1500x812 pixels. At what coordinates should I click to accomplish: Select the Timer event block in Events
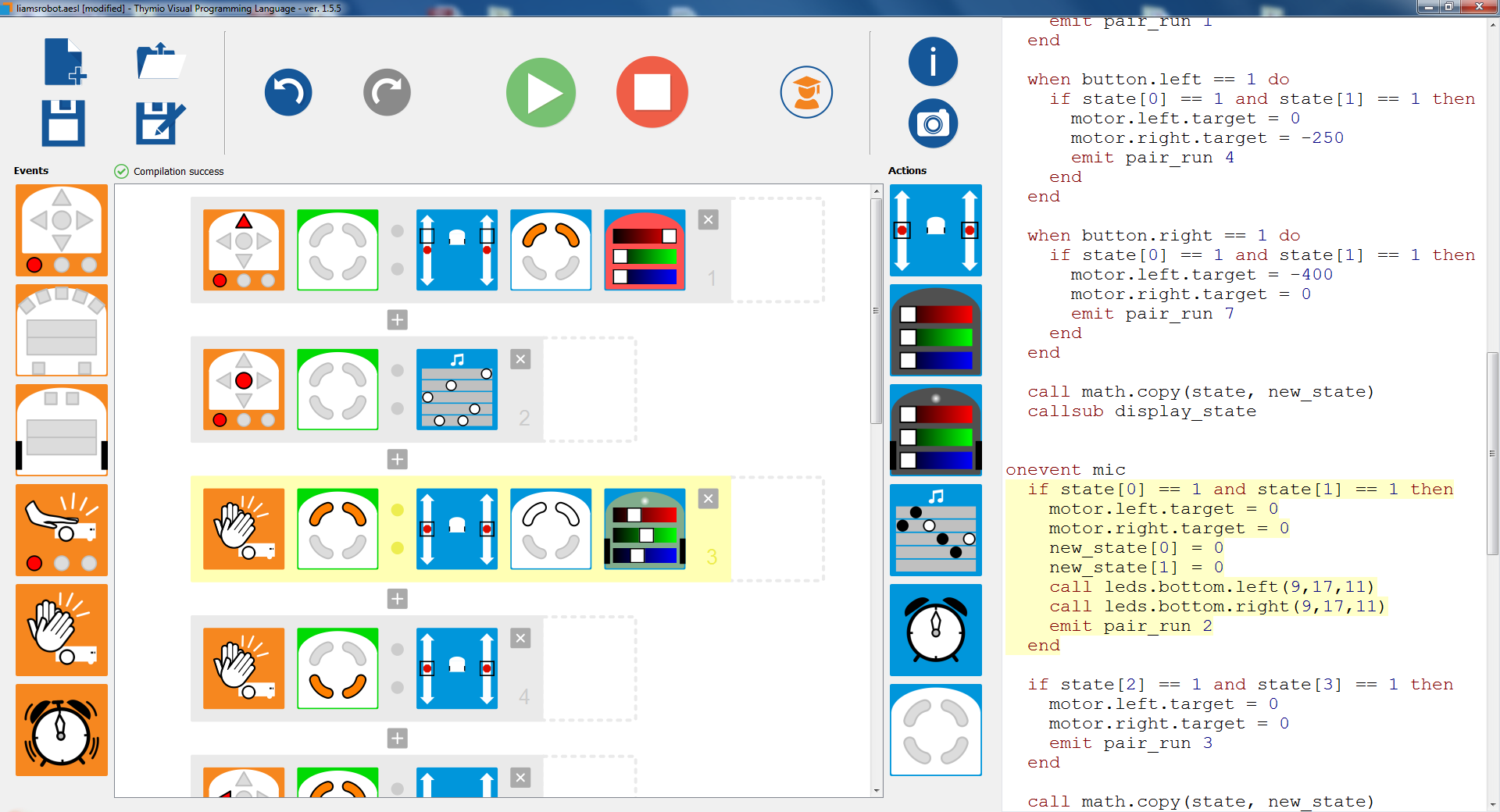pos(62,730)
